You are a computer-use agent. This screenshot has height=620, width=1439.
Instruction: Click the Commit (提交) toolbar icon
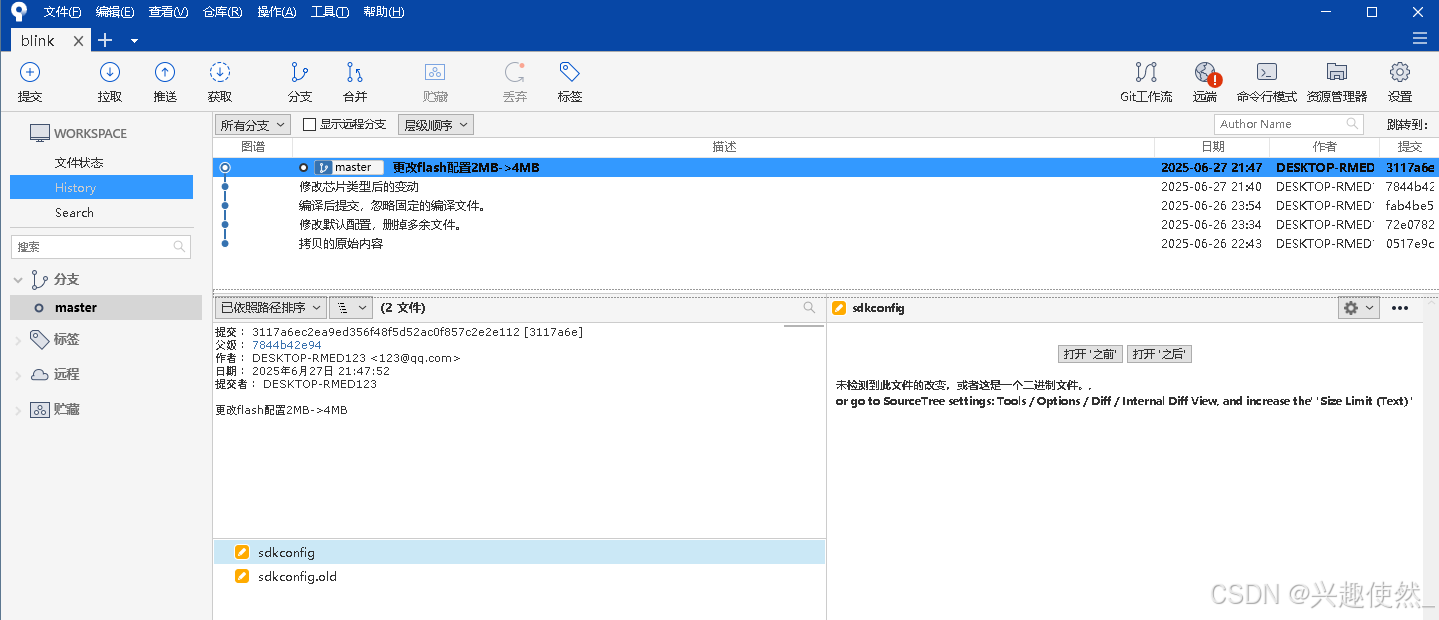click(x=30, y=72)
